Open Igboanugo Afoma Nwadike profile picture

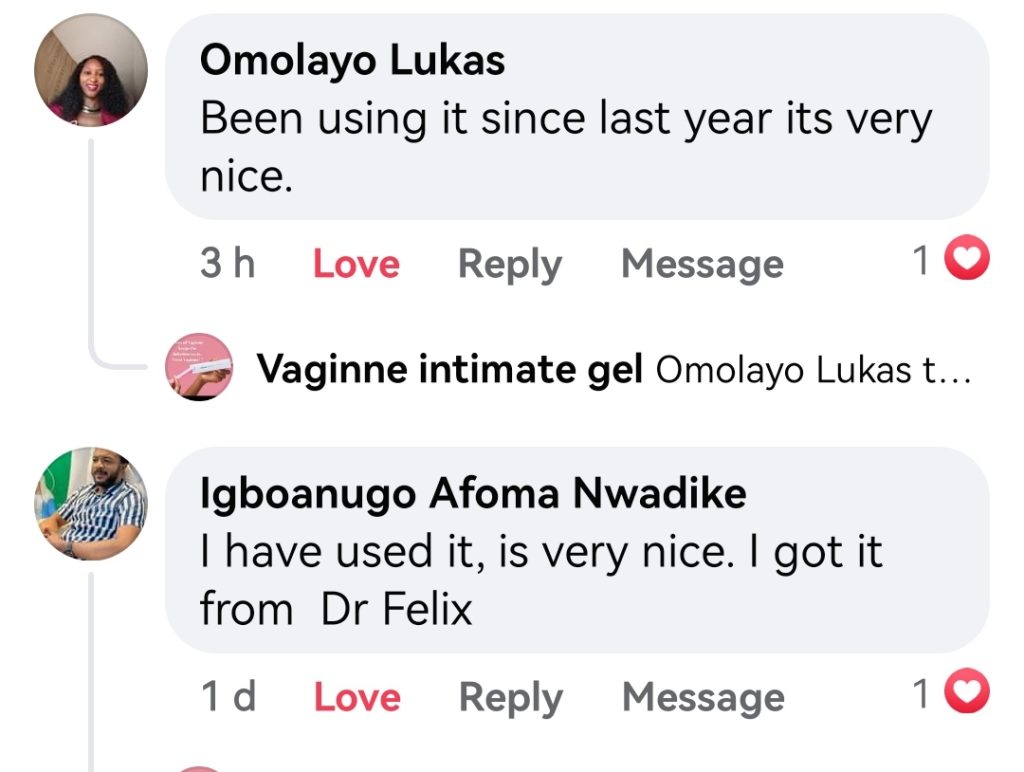pyautogui.click(x=91, y=504)
